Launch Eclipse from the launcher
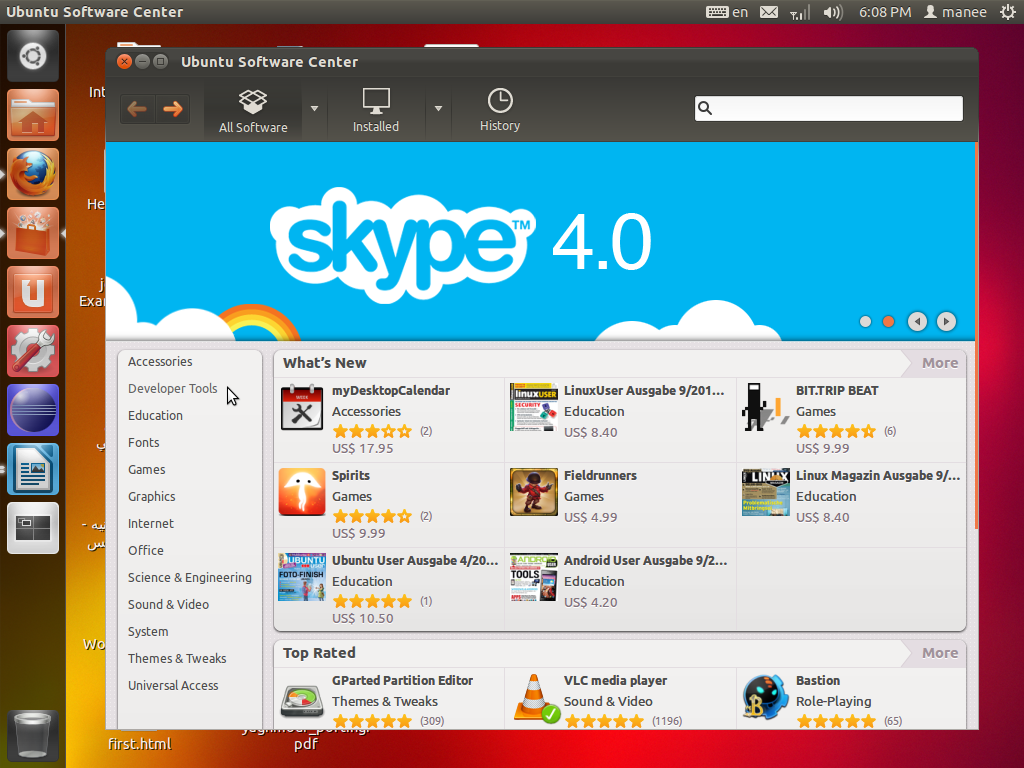The height and width of the screenshot is (768, 1024). pos(33,410)
